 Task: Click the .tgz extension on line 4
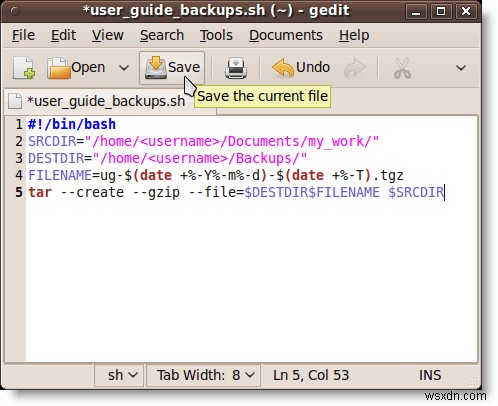tap(388, 175)
